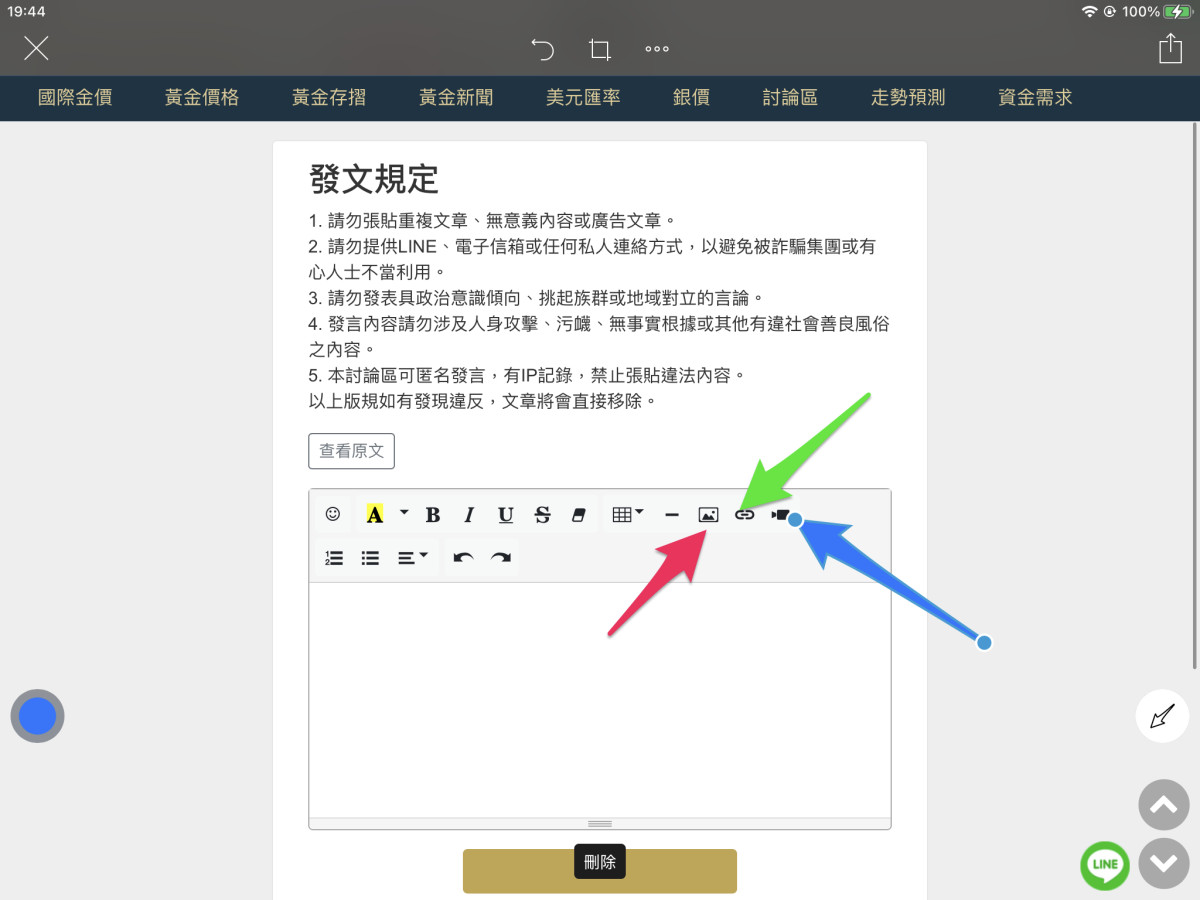Image resolution: width=1200 pixels, height=900 pixels.
Task: Tap the 刪除 popup to delete the annotation
Action: pyautogui.click(x=600, y=862)
